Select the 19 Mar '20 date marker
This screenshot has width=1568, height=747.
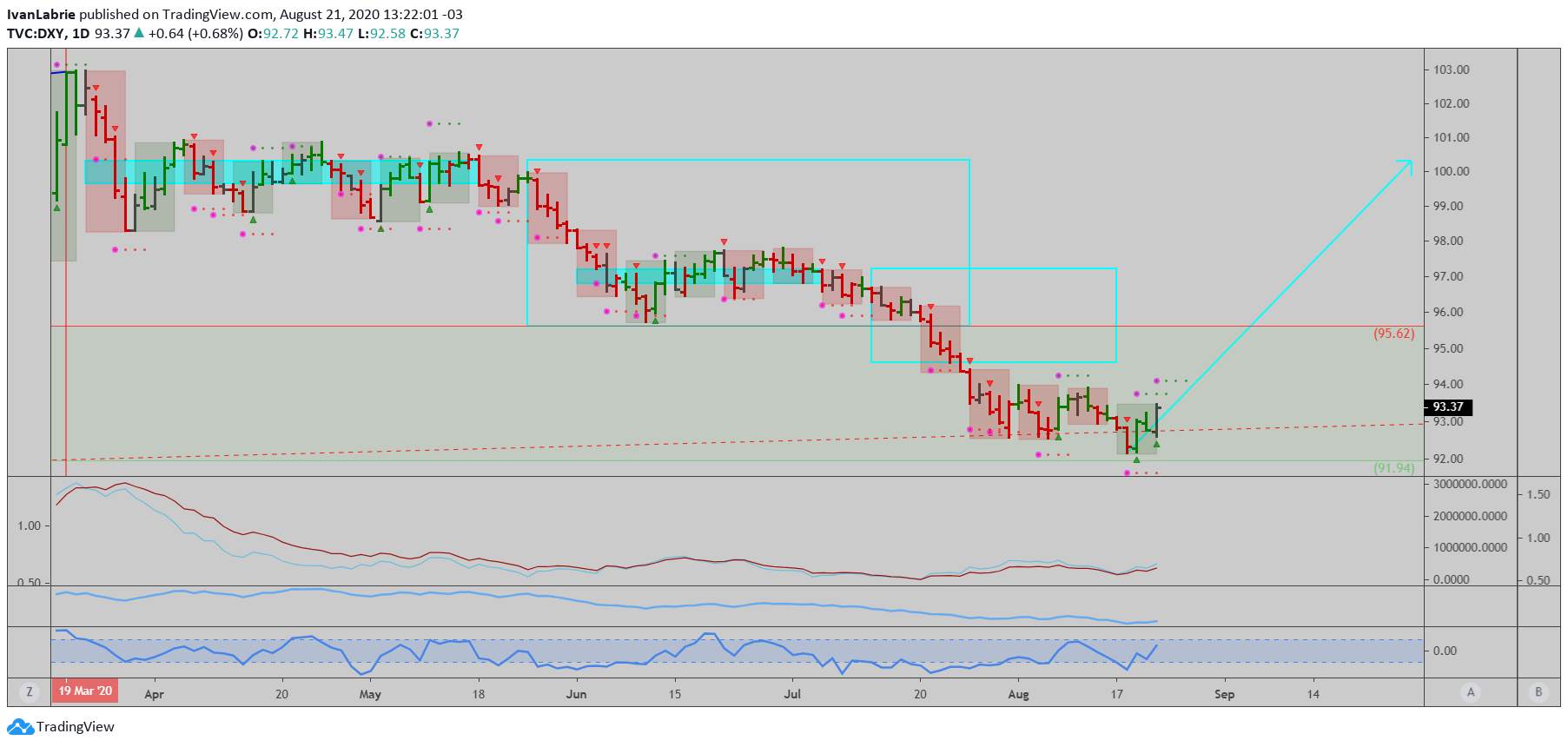pos(85,691)
